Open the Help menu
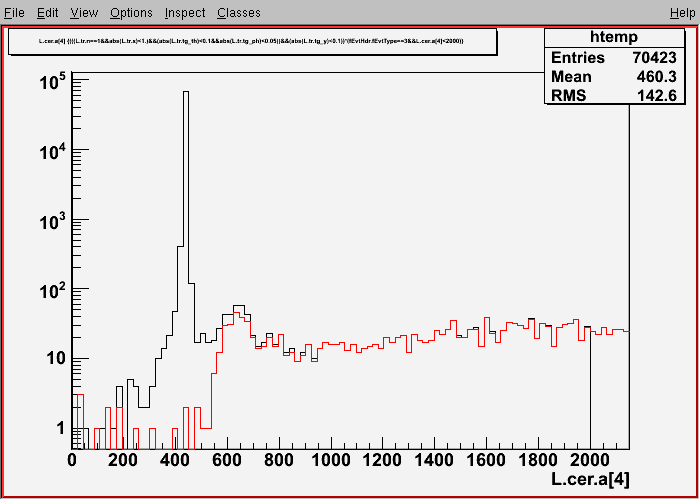Screen dimensions: 700x500 (x=683, y=13)
